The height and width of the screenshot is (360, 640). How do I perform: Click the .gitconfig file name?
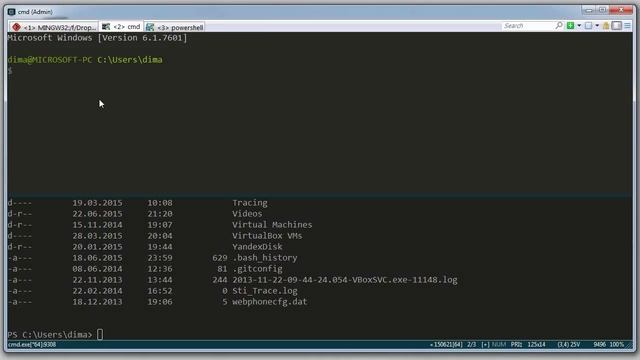pos(257,269)
